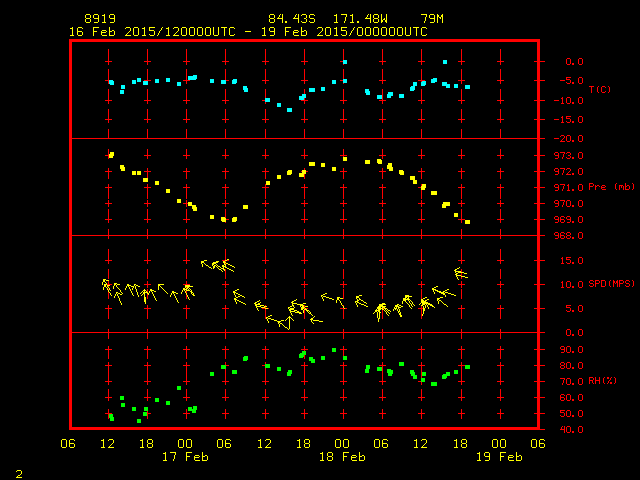Click the 969.0 pressure tick value

(569, 220)
